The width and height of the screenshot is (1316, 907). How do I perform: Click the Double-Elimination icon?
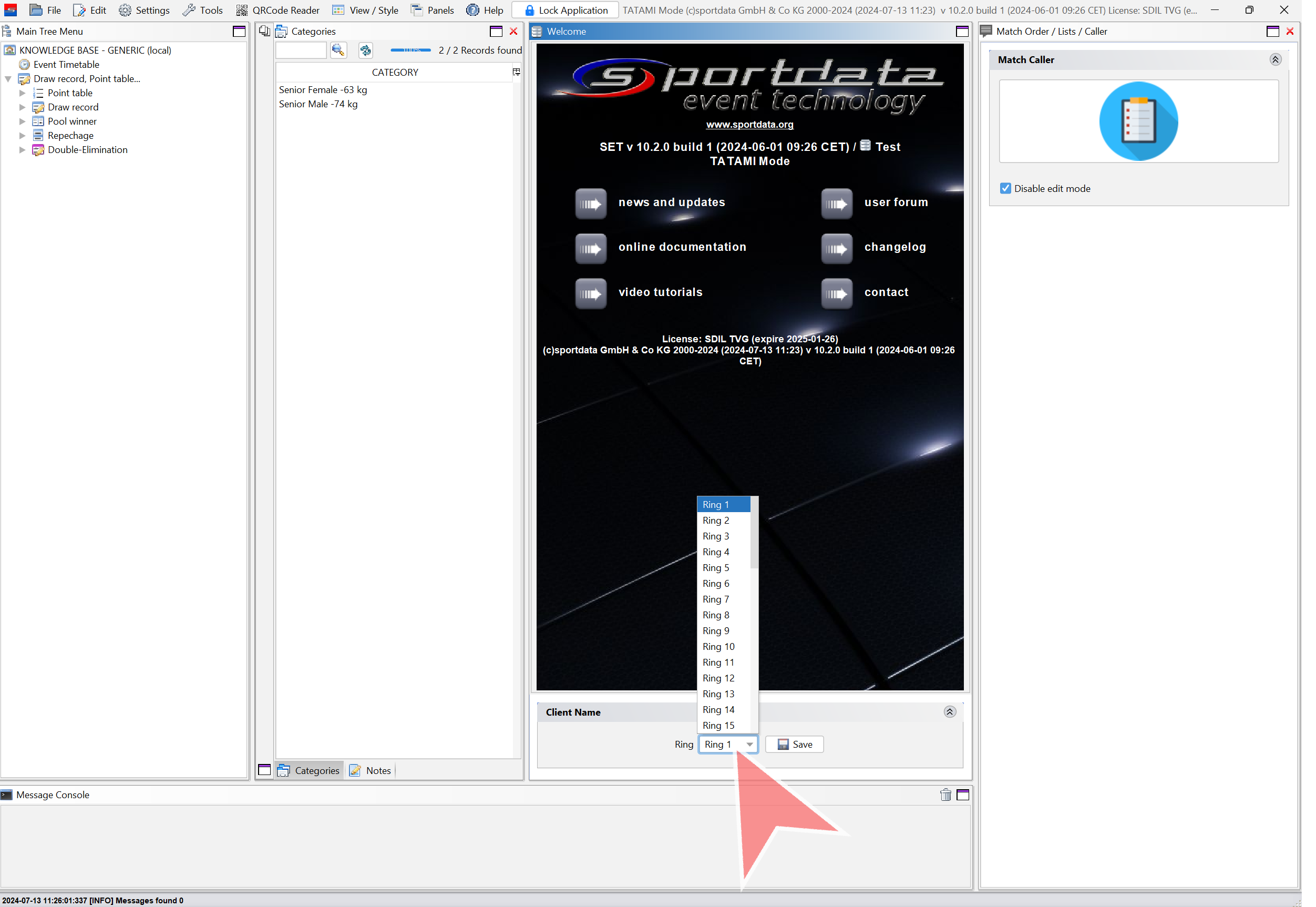38,149
